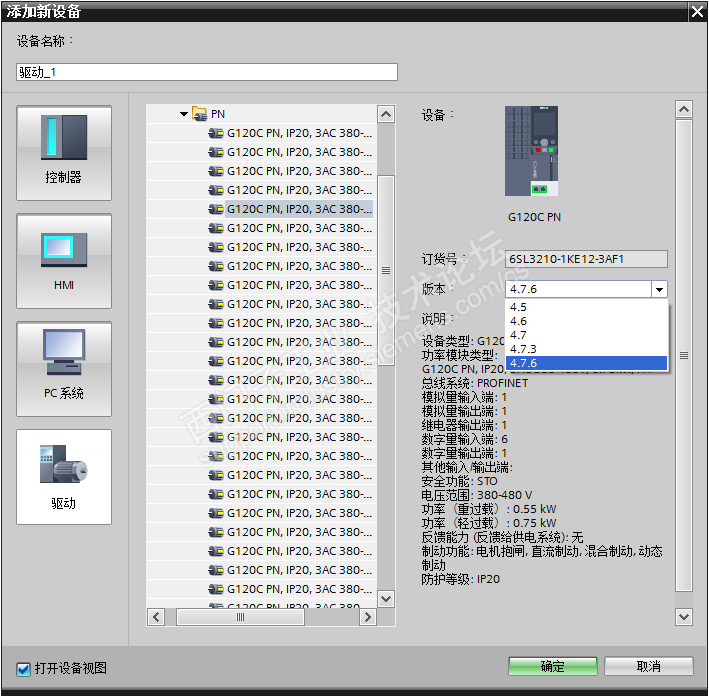Select the HMI device category button
This screenshot has height=697, width=709.
click(64, 261)
